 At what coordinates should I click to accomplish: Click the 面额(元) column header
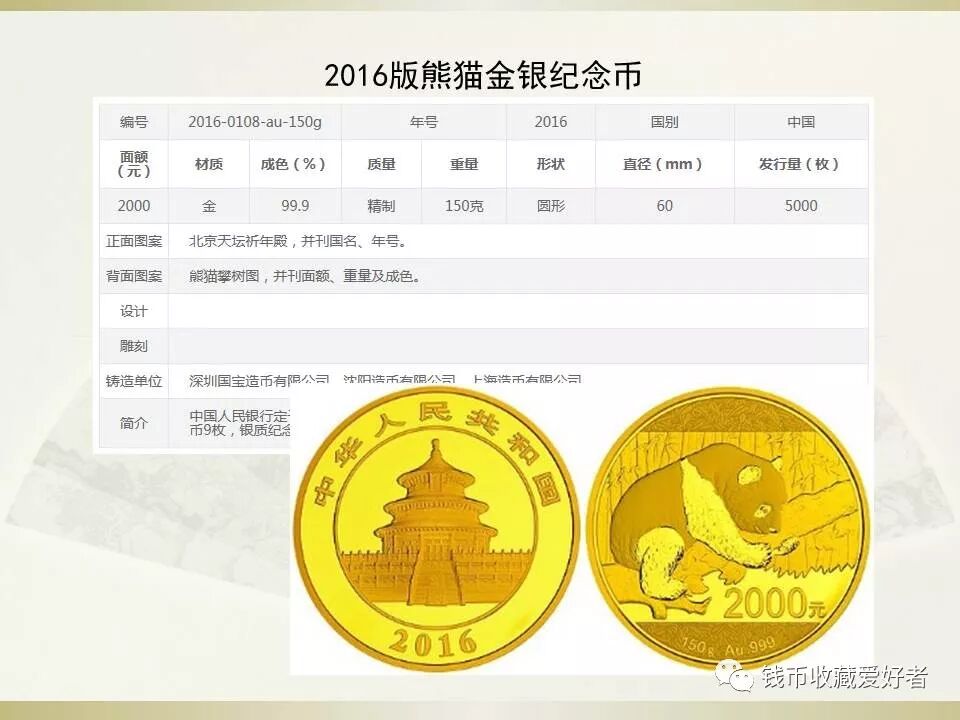pyautogui.click(x=133, y=164)
